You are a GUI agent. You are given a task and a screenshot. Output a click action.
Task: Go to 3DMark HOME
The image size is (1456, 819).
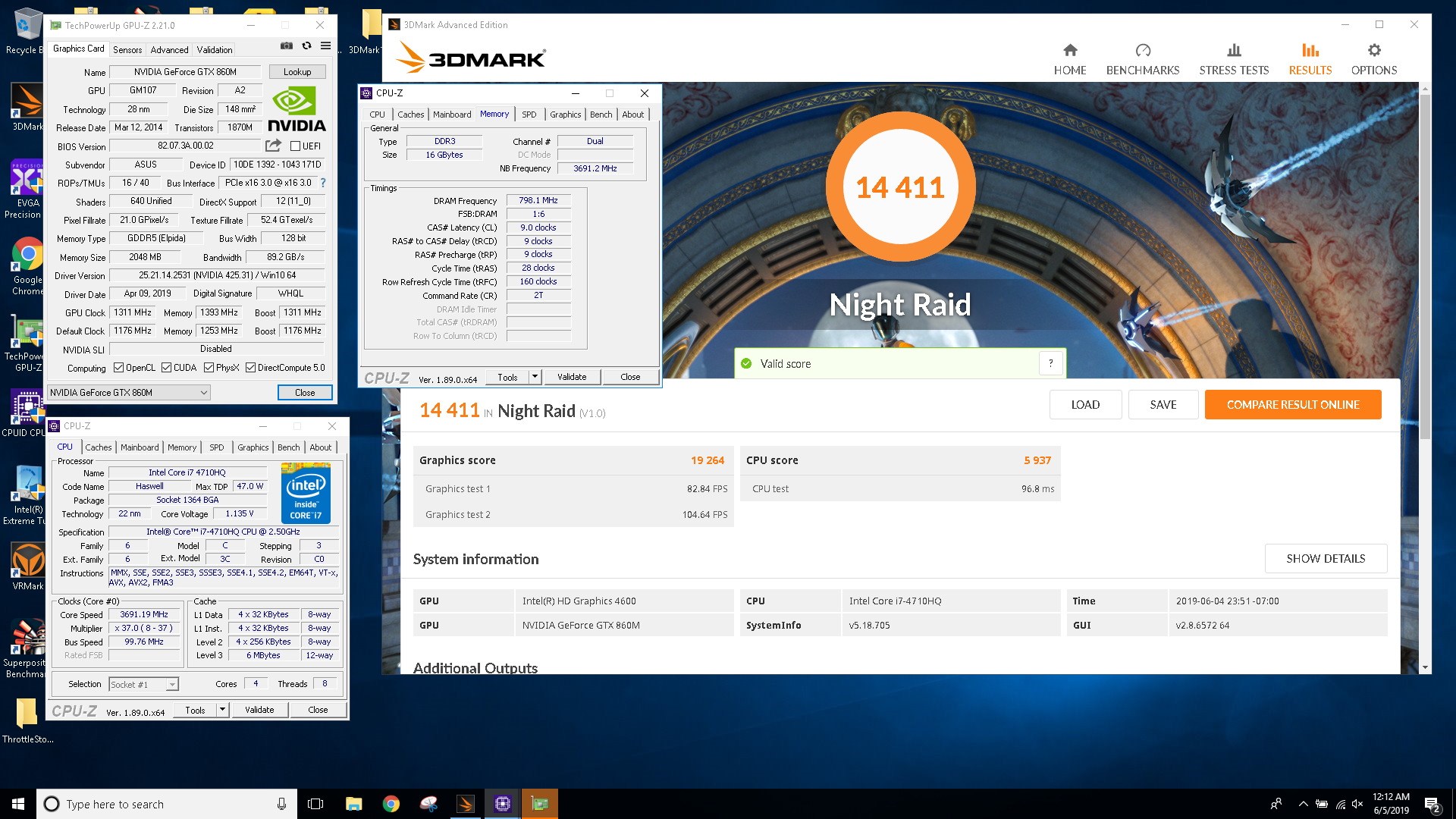[1069, 59]
